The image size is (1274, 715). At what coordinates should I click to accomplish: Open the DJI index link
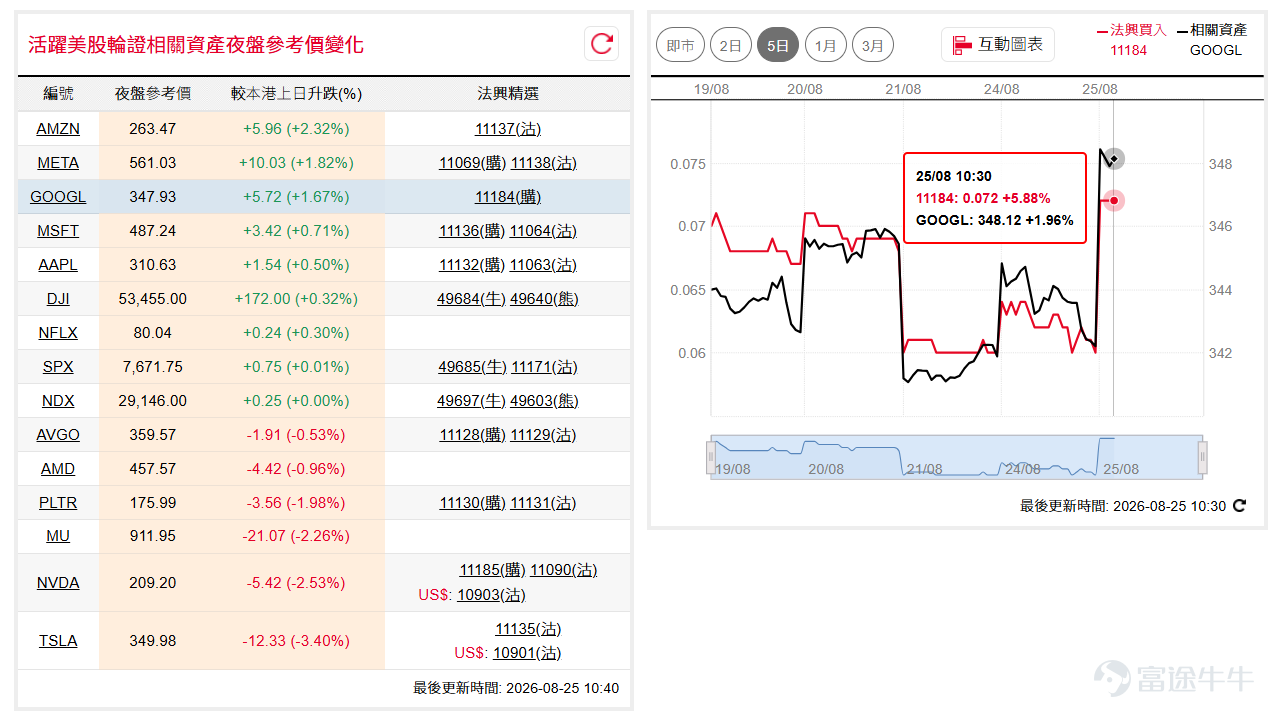(x=58, y=299)
